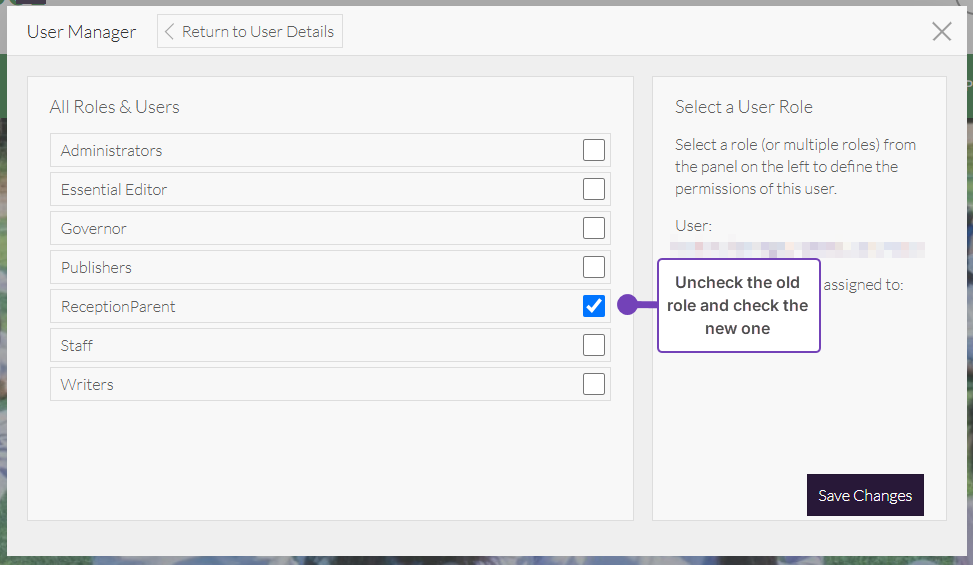
Task: Click the Writers role name label
Action: pos(87,385)
